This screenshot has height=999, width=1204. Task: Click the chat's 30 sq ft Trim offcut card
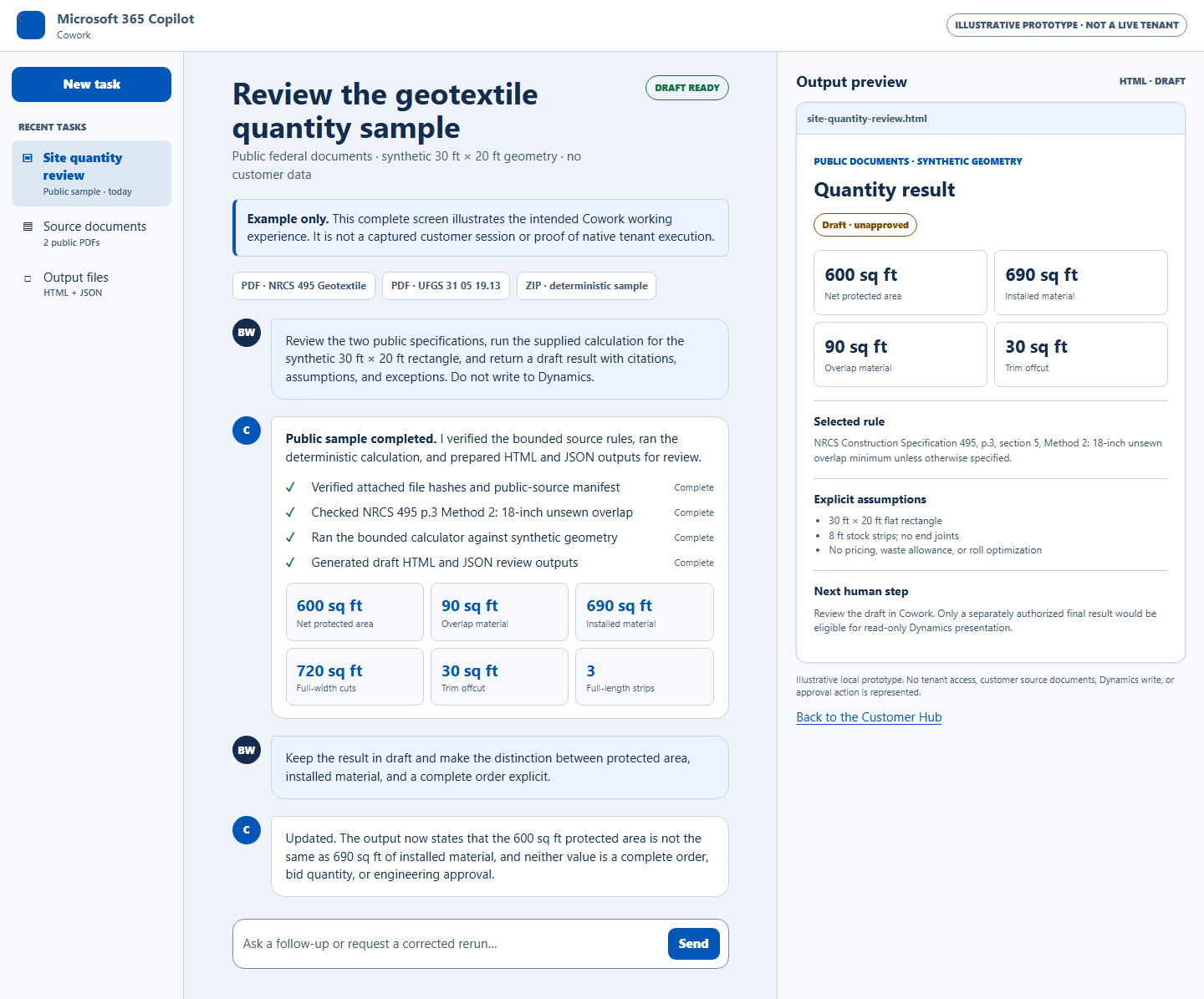pos(499,677)
